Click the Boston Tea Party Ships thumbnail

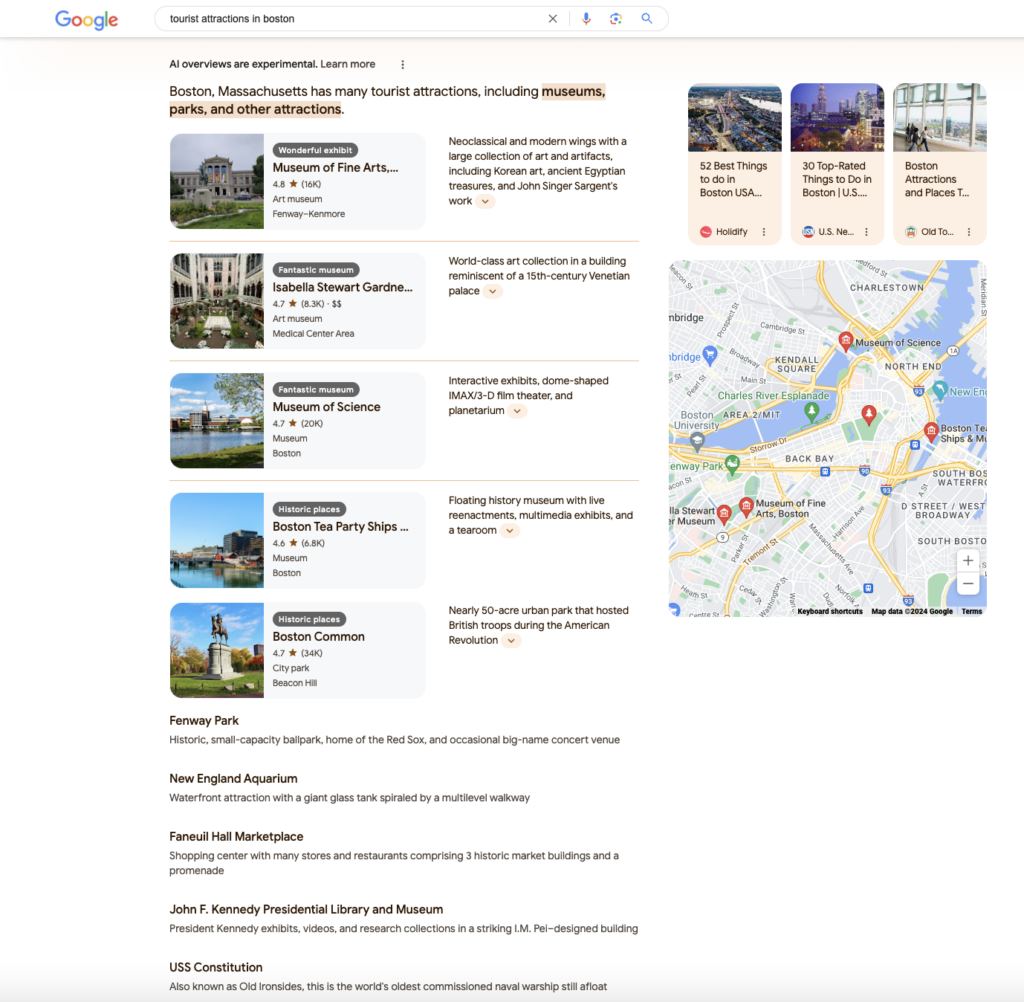click(x=217, y=540)
